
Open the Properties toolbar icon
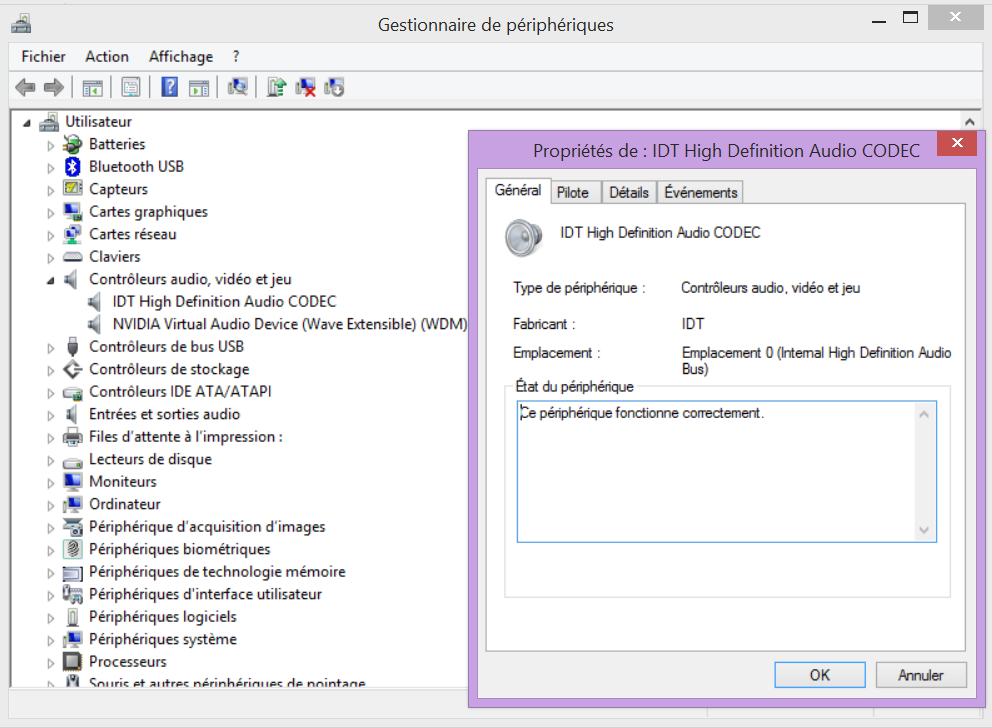pyautogui.click(x=131, y=87)
